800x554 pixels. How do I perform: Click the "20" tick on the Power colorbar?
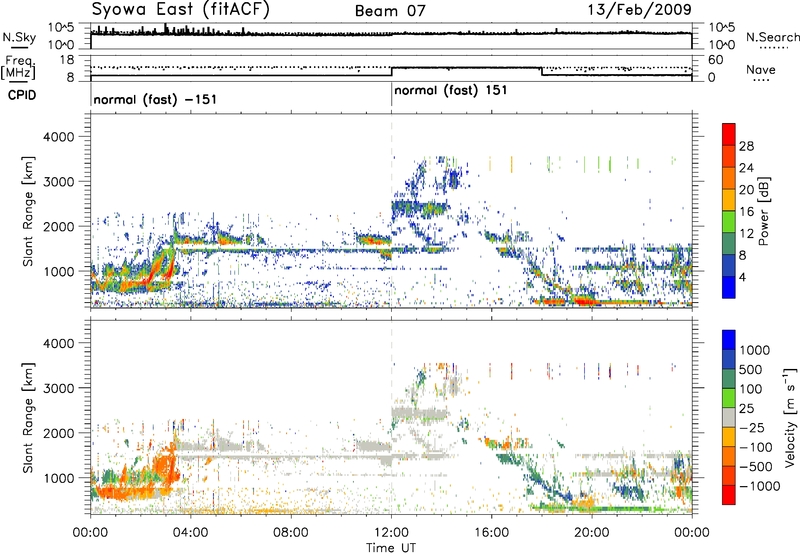click(746, 190)
